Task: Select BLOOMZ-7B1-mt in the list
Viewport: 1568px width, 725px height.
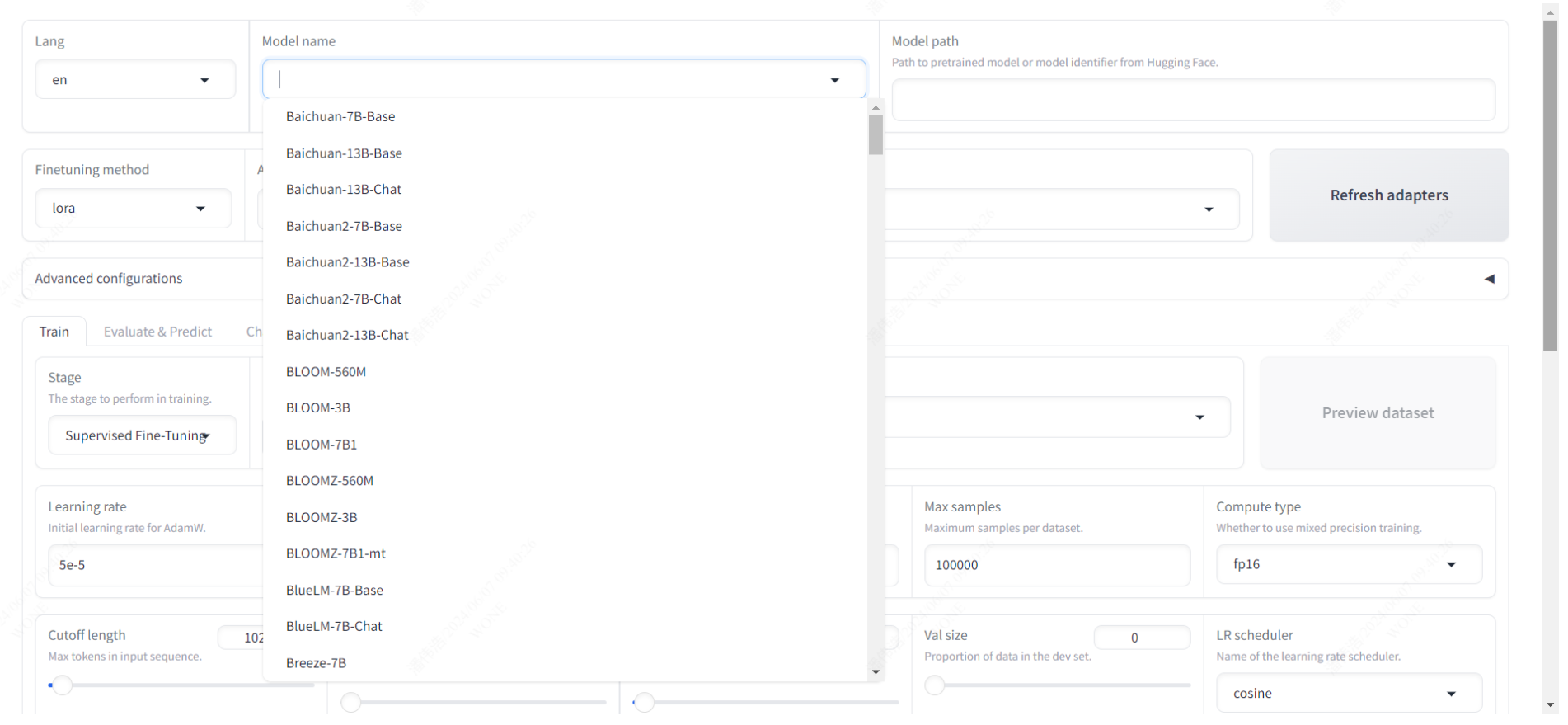Action: click(x=565, y=553)
